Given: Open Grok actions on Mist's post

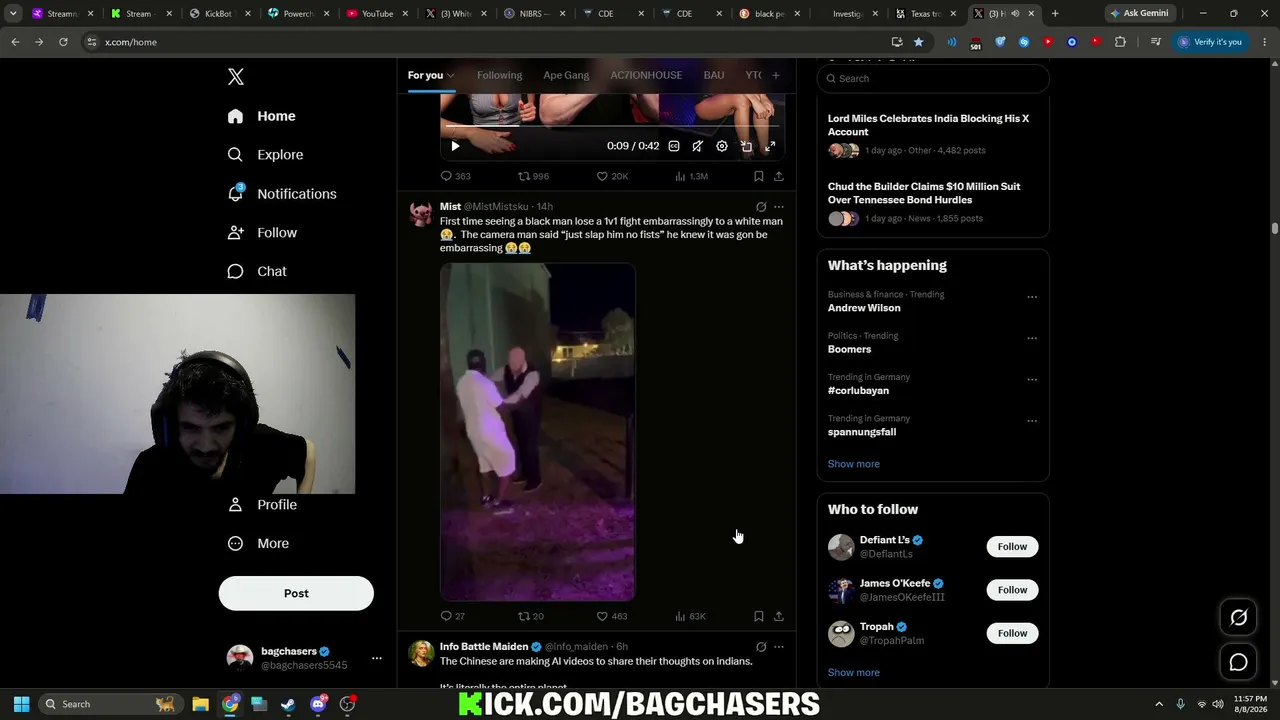Looking at the screenshot, I should click(x=761, y=207).
